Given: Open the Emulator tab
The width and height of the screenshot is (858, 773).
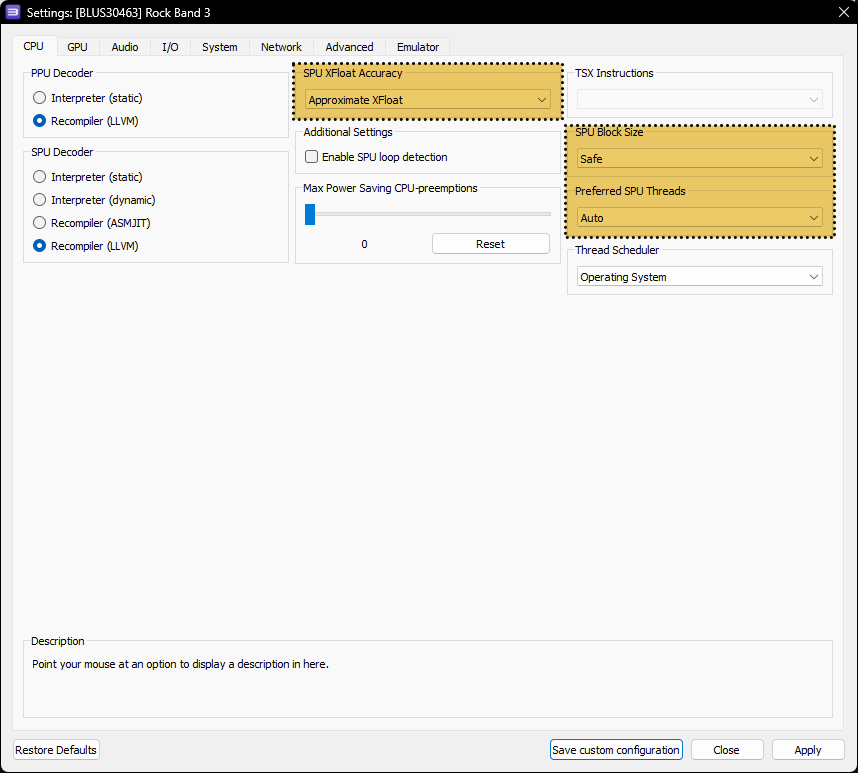Looking at the screenshot, I should click(418, 47).
